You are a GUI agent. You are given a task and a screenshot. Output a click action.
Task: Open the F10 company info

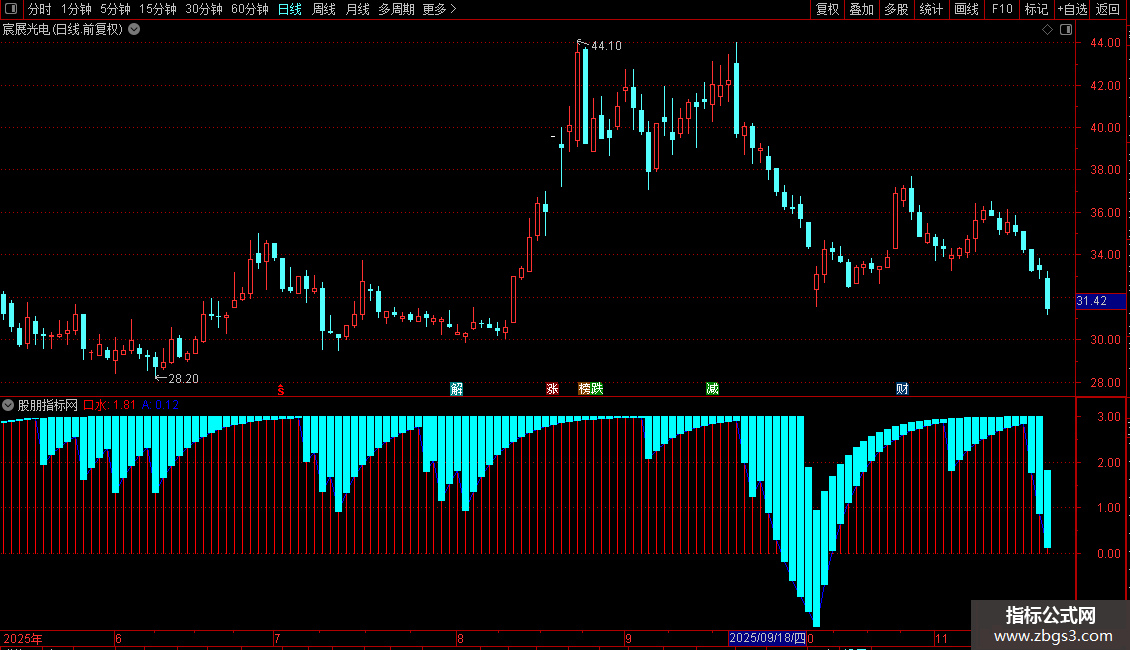[1002, 9]
